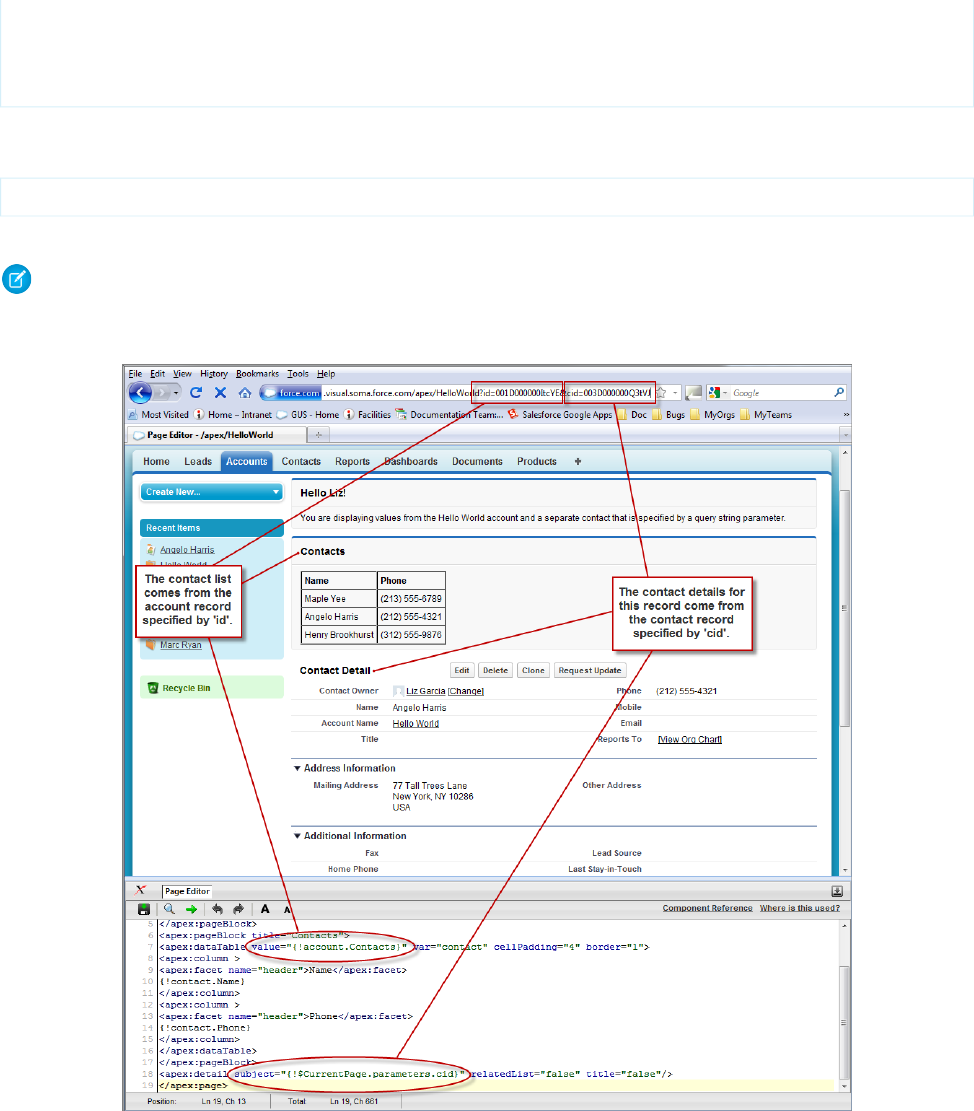Open the Where is this used? link

coord(799,908)
